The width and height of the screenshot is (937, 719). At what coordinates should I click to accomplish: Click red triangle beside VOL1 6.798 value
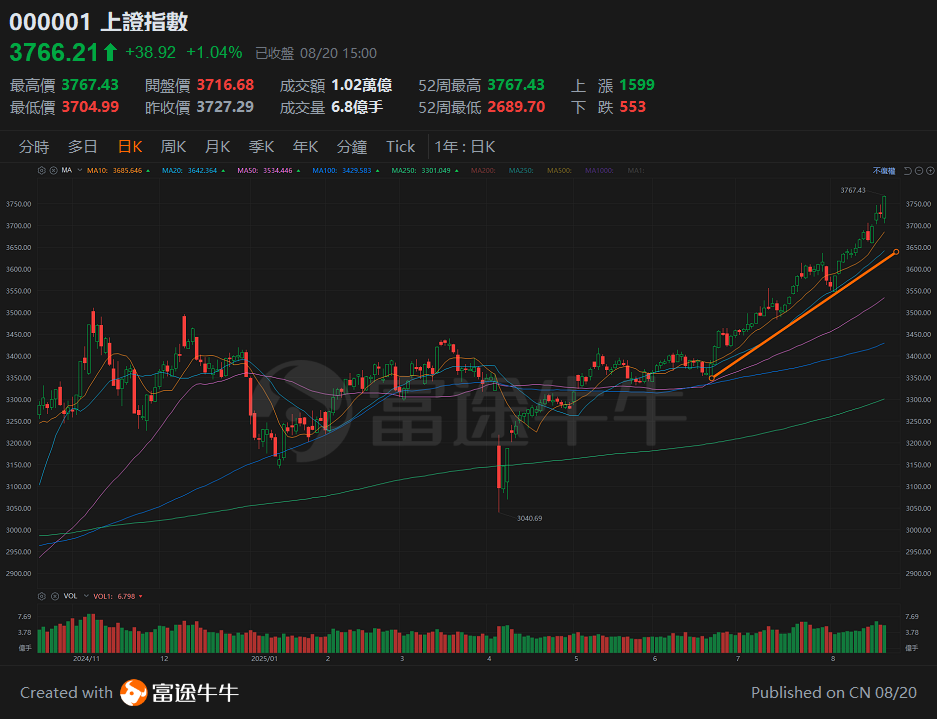pyautogui.click(x=140, y=596)
